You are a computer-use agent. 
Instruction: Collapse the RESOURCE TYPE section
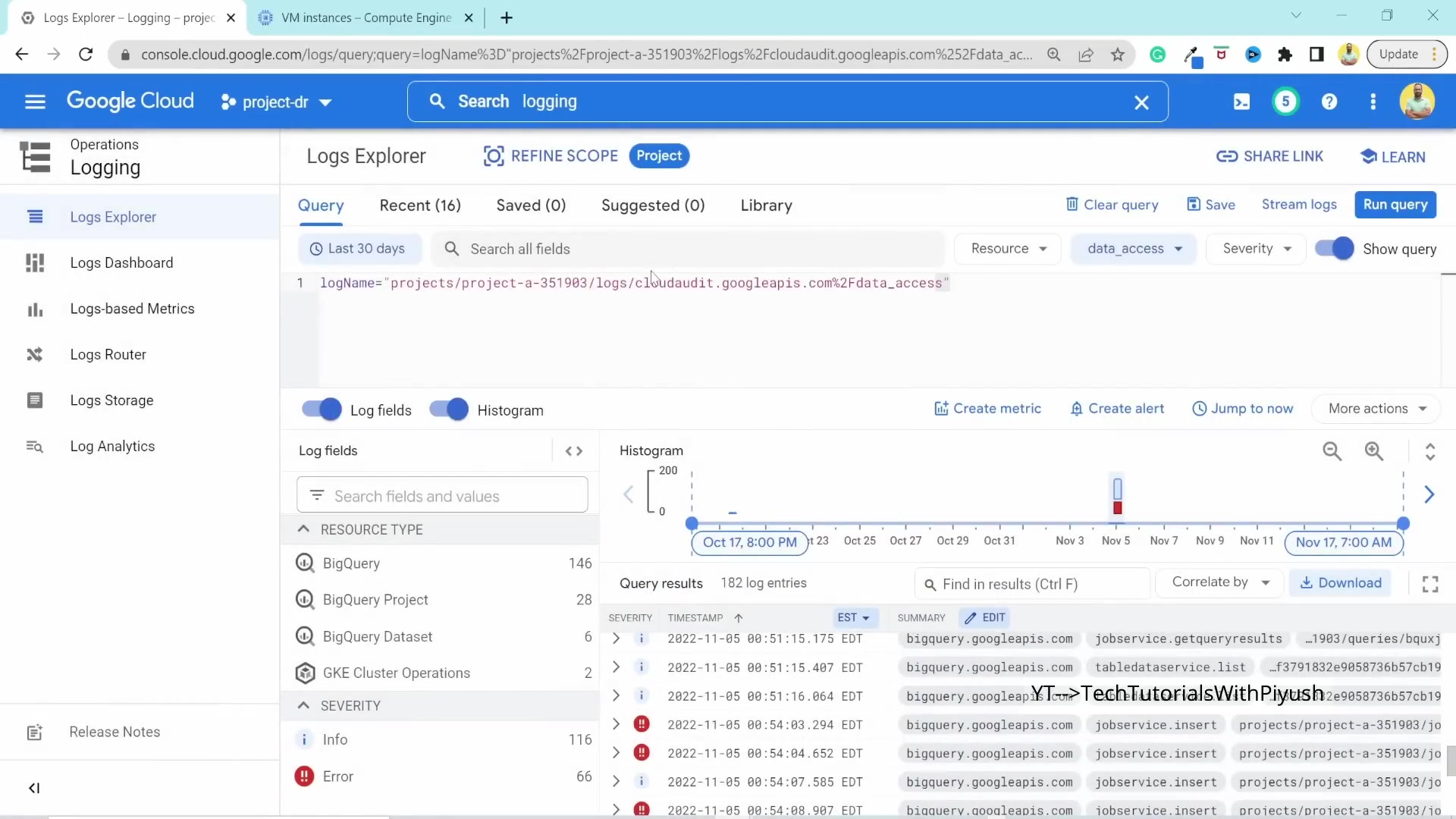[x=303, y=529]
